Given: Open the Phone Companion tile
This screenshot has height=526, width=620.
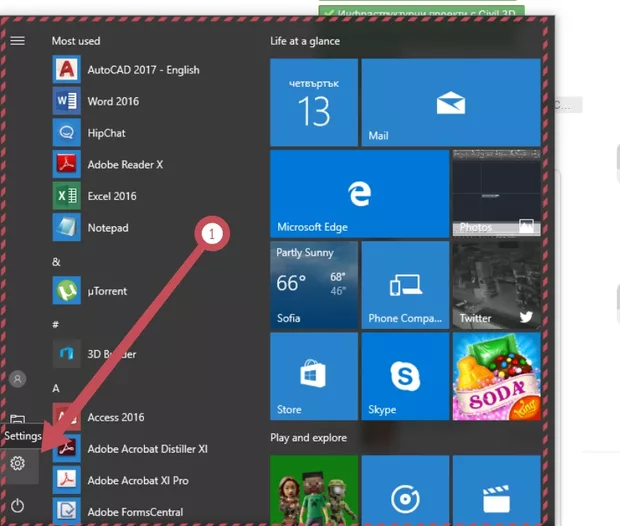Looking at the screenshot, I should click(x=405, y=285).
